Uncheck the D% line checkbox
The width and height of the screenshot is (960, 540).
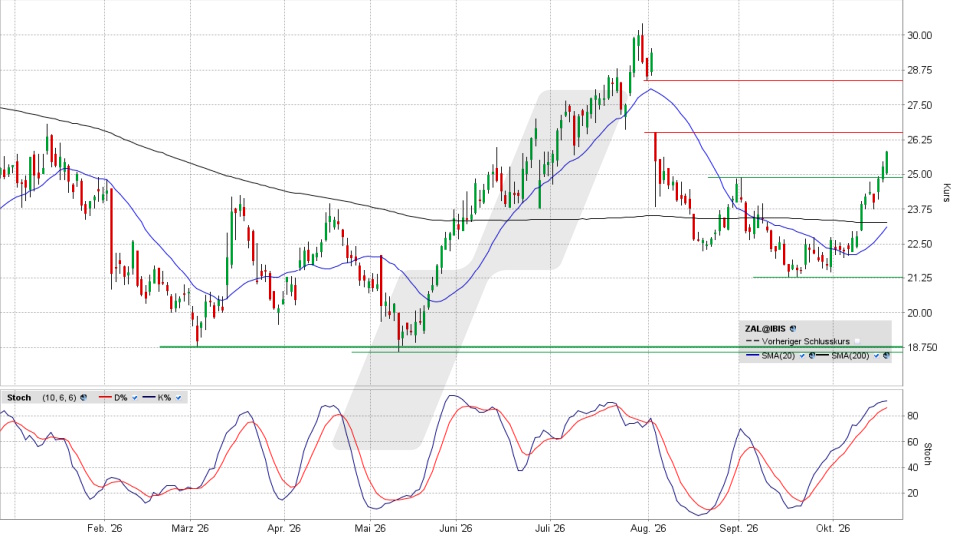[135, 397]
